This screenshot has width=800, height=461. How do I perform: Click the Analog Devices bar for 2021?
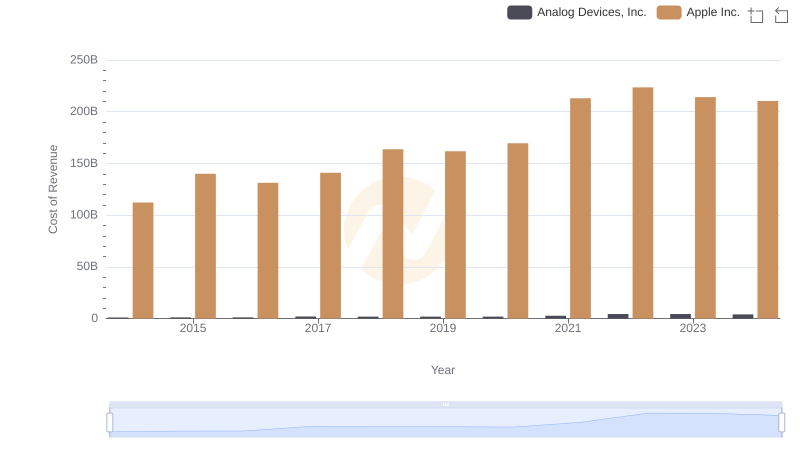(x=556, y=317)
